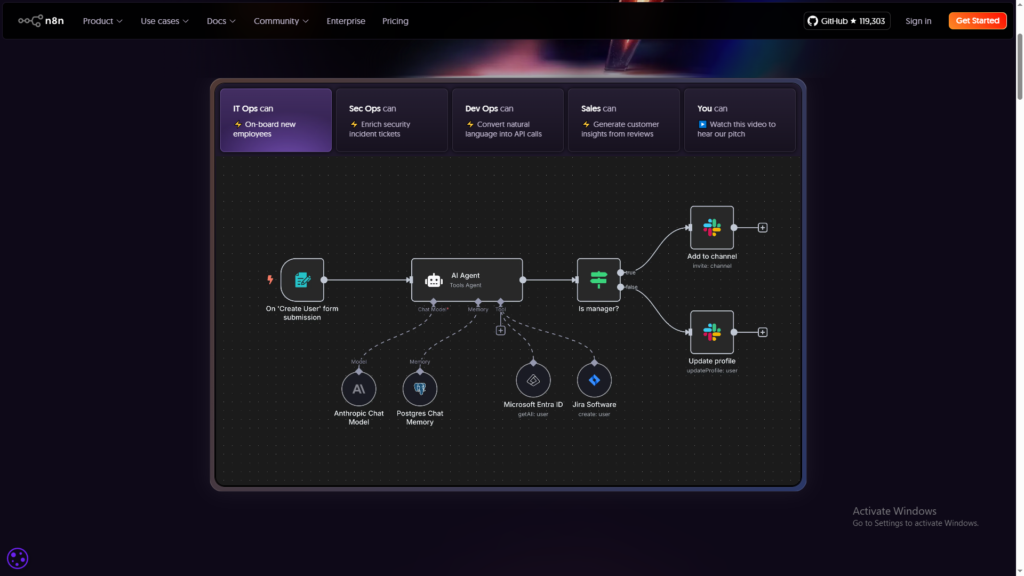Click the Jira Software node icon
Screen dimensions: 1024x576
coord(594,381)
